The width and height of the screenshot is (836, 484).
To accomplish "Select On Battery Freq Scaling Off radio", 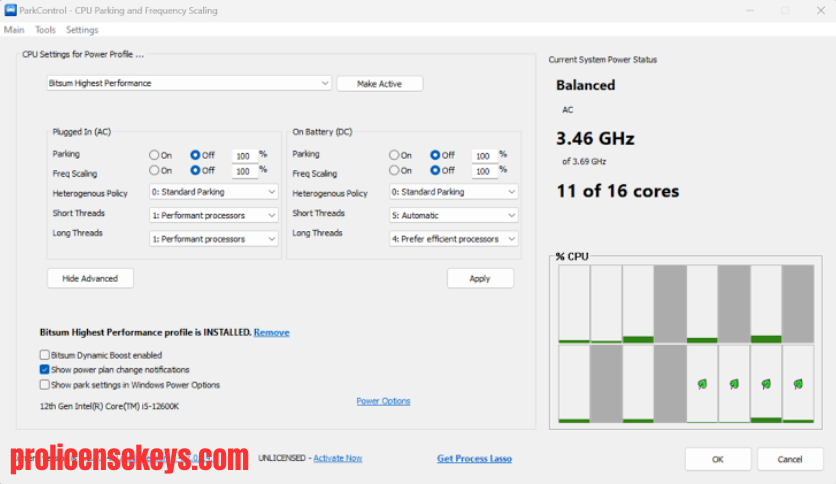I will coord(435,171).
